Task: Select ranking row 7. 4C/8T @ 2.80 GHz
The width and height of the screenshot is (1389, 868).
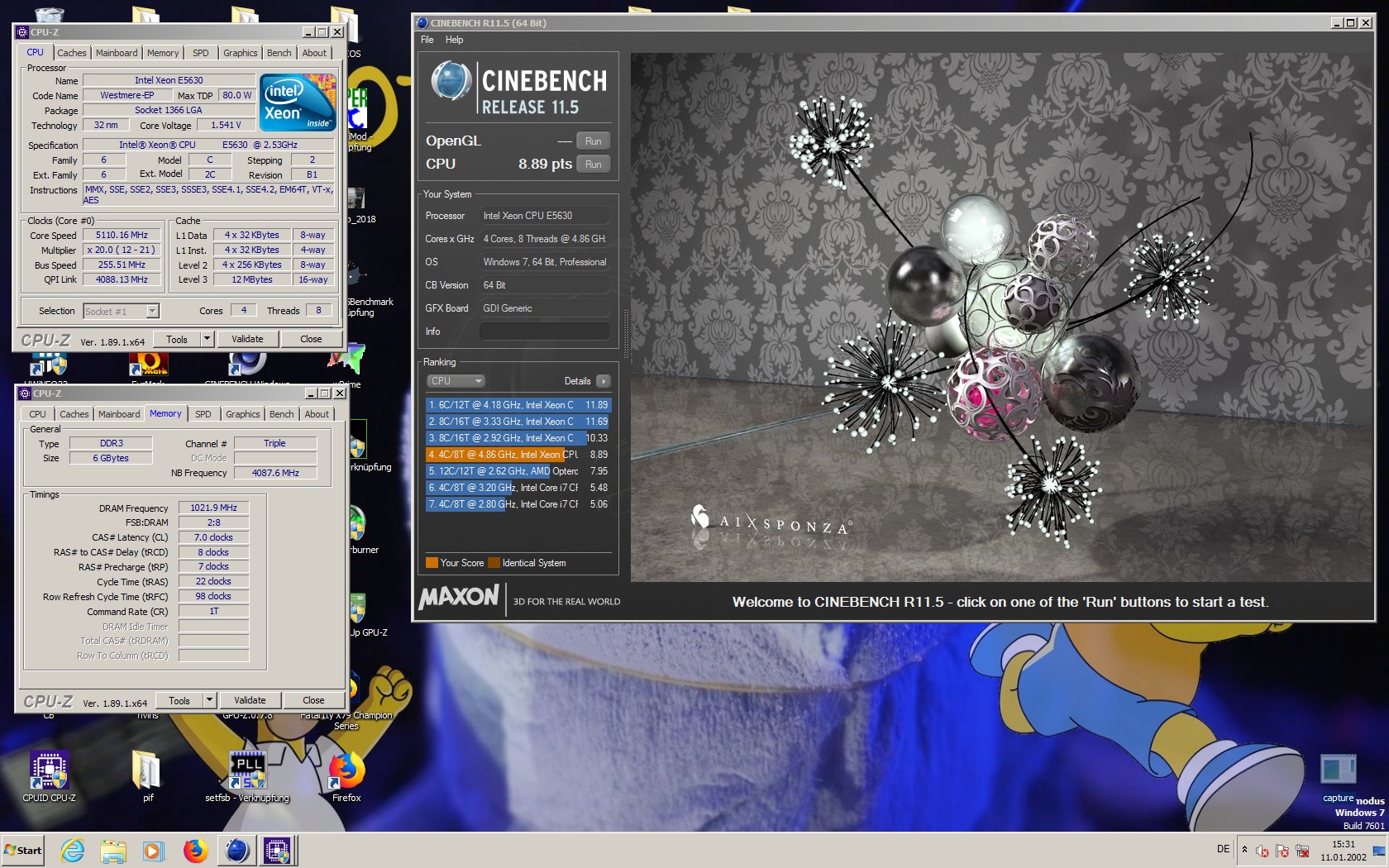Action: [x=518, y=504]
